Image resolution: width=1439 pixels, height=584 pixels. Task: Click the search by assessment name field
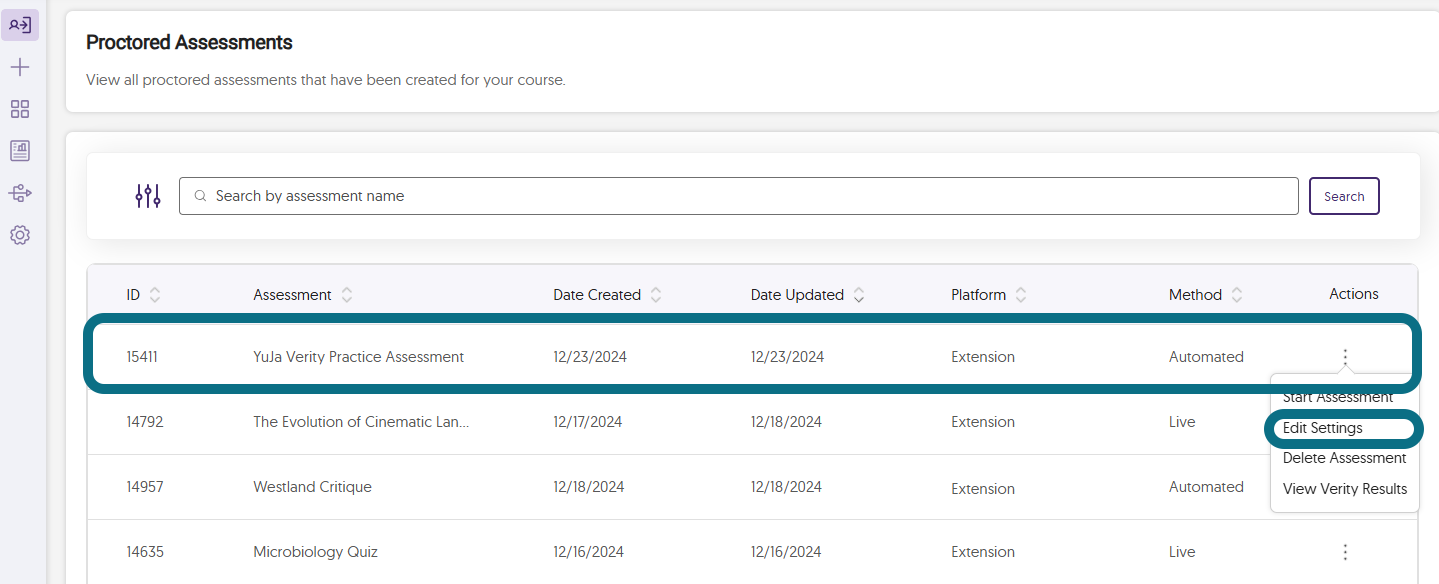pyautogui.click(x=739, y=196)
